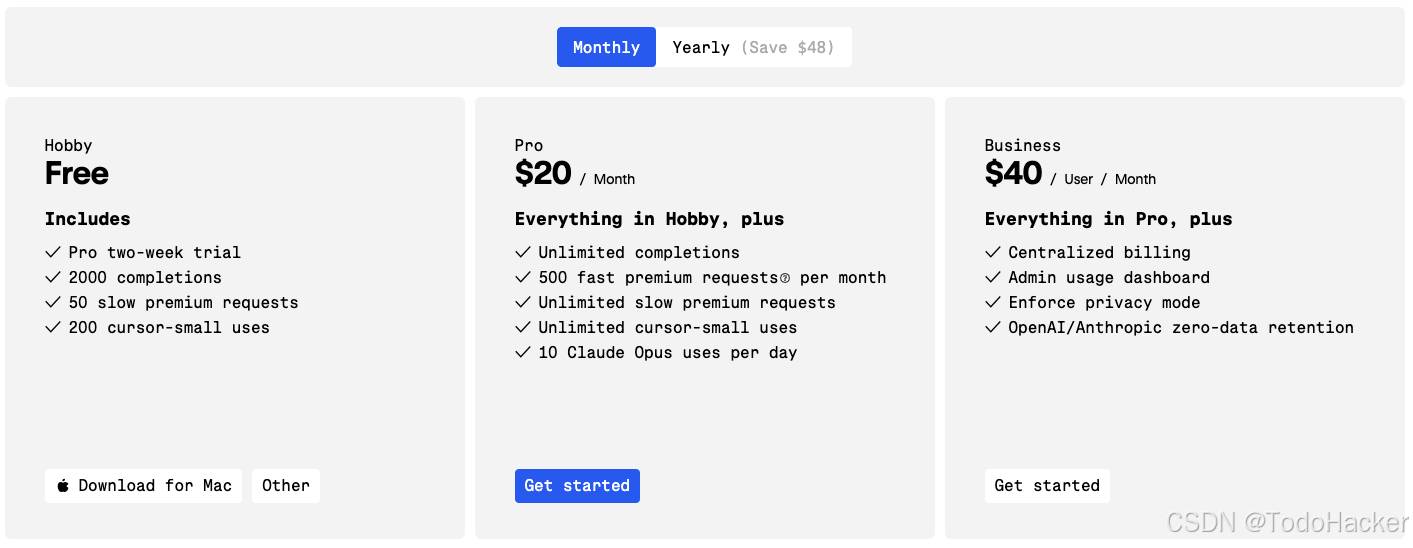Get started with the Pro plan
Image resolution: width=1413 pixels, height=548 pixels.
577,486
